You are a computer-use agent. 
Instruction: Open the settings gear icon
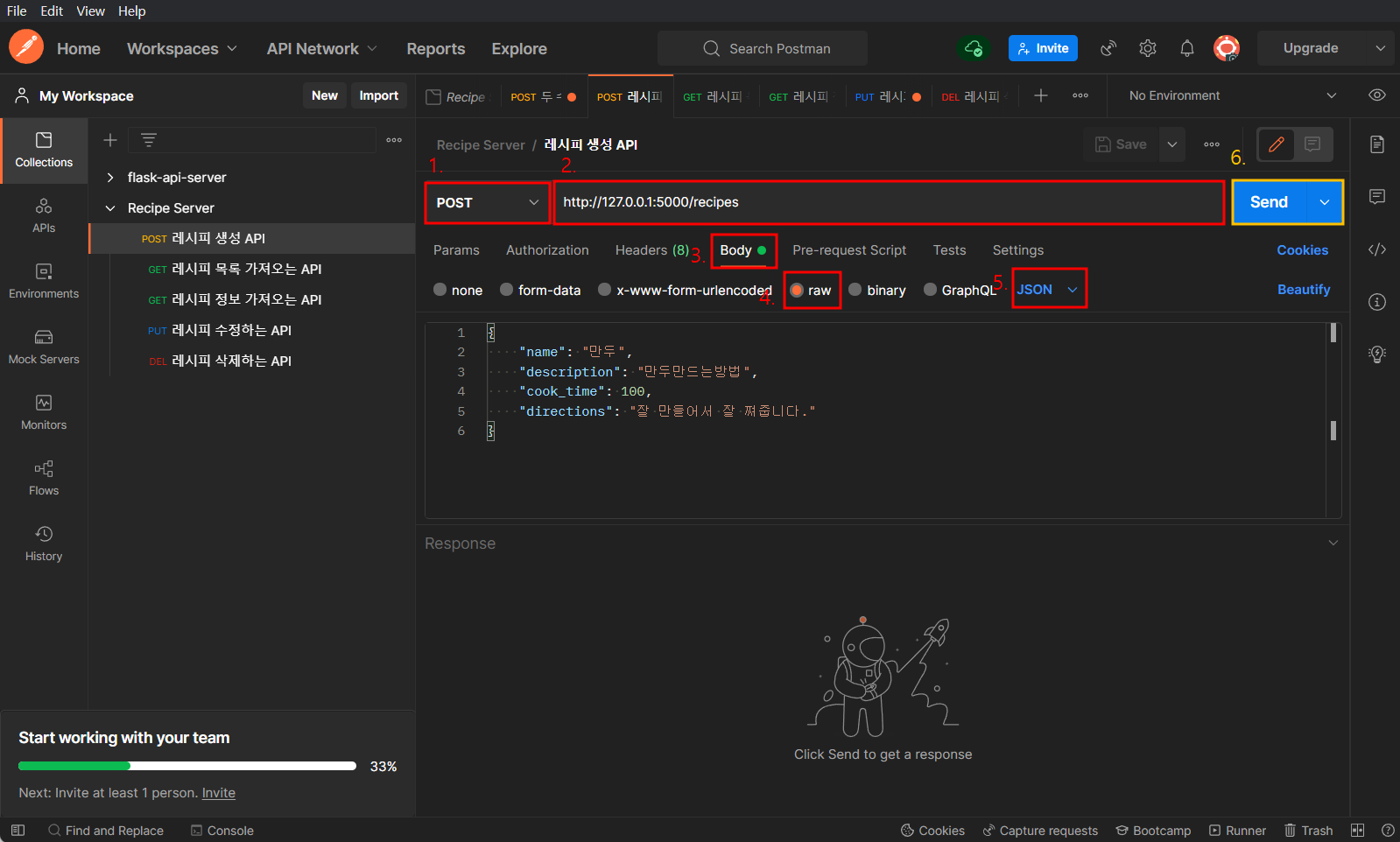pyautogui.click(x=1148, y=48)
